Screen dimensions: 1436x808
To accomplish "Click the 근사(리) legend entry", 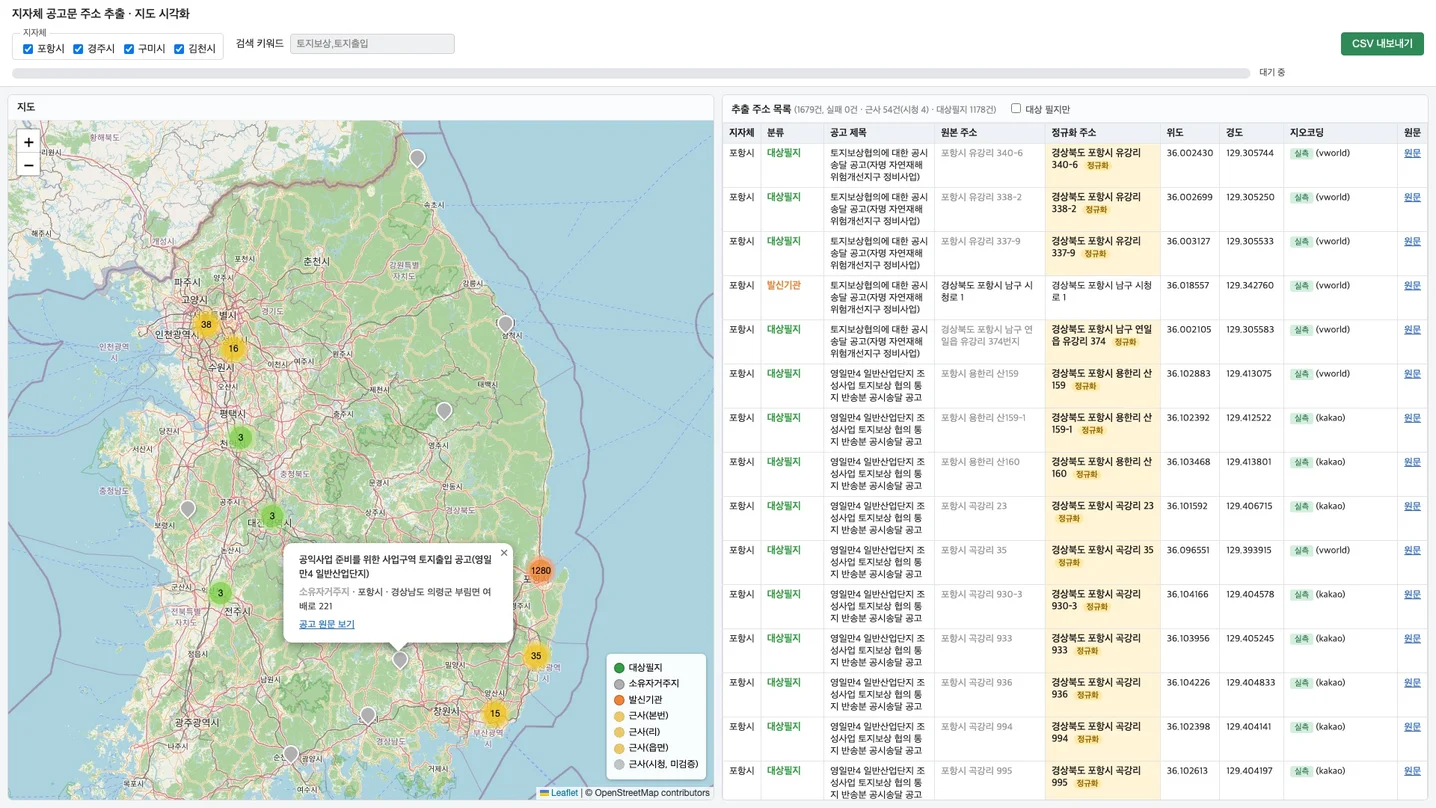I will pyautogui.click(x=637, y=732).
